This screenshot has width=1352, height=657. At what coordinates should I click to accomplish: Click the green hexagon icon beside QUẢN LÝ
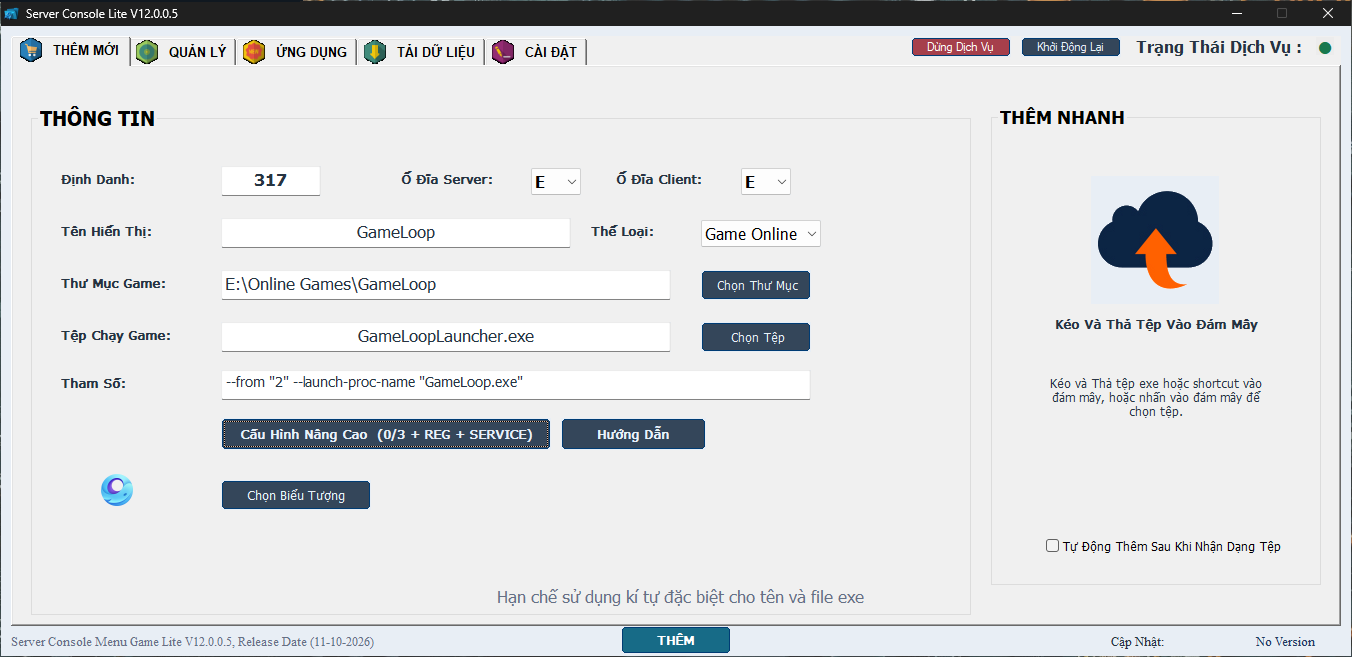[x=147, y=52]
